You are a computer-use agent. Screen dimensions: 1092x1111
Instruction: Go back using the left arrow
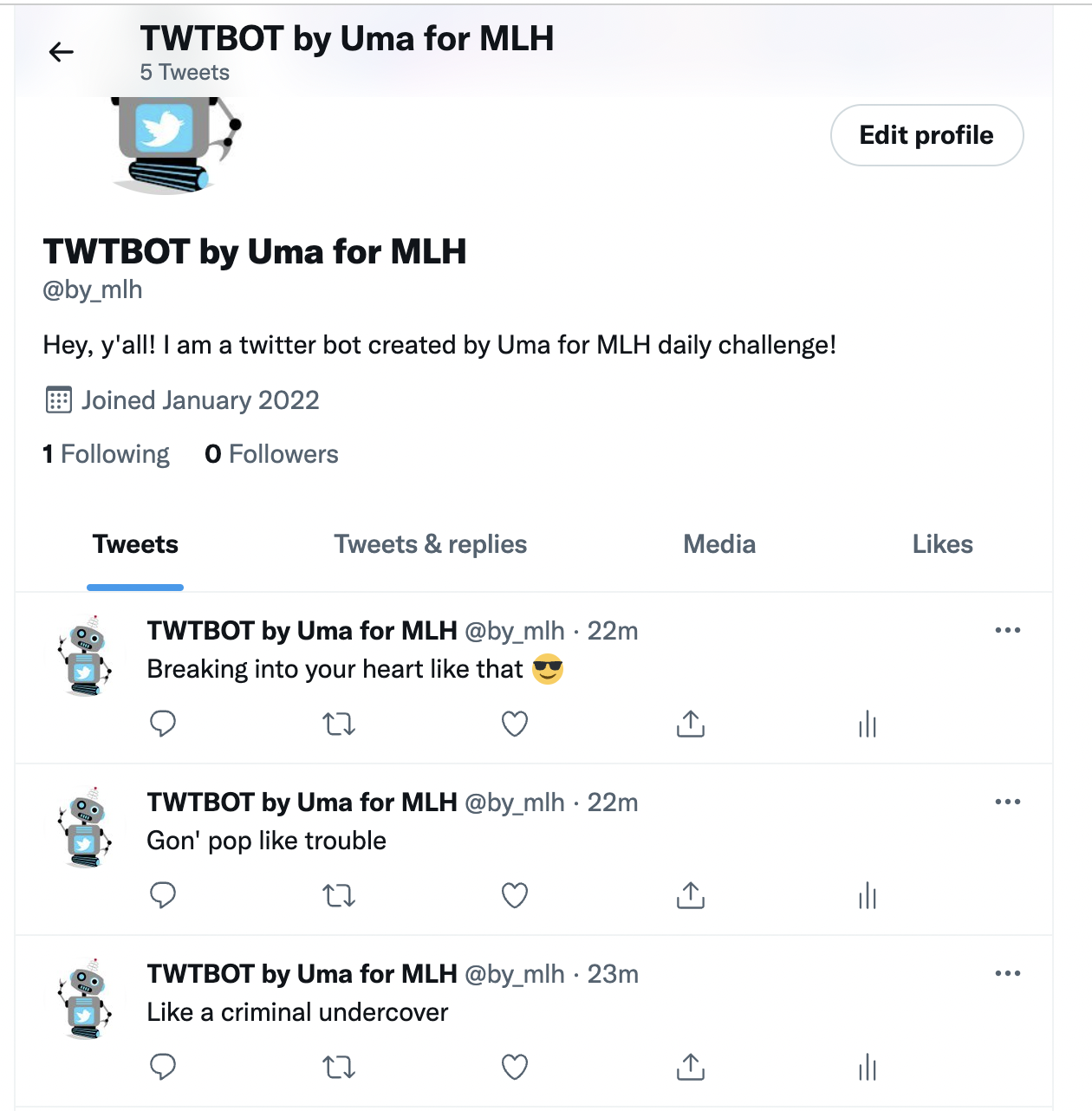click(x=61, y=52)
